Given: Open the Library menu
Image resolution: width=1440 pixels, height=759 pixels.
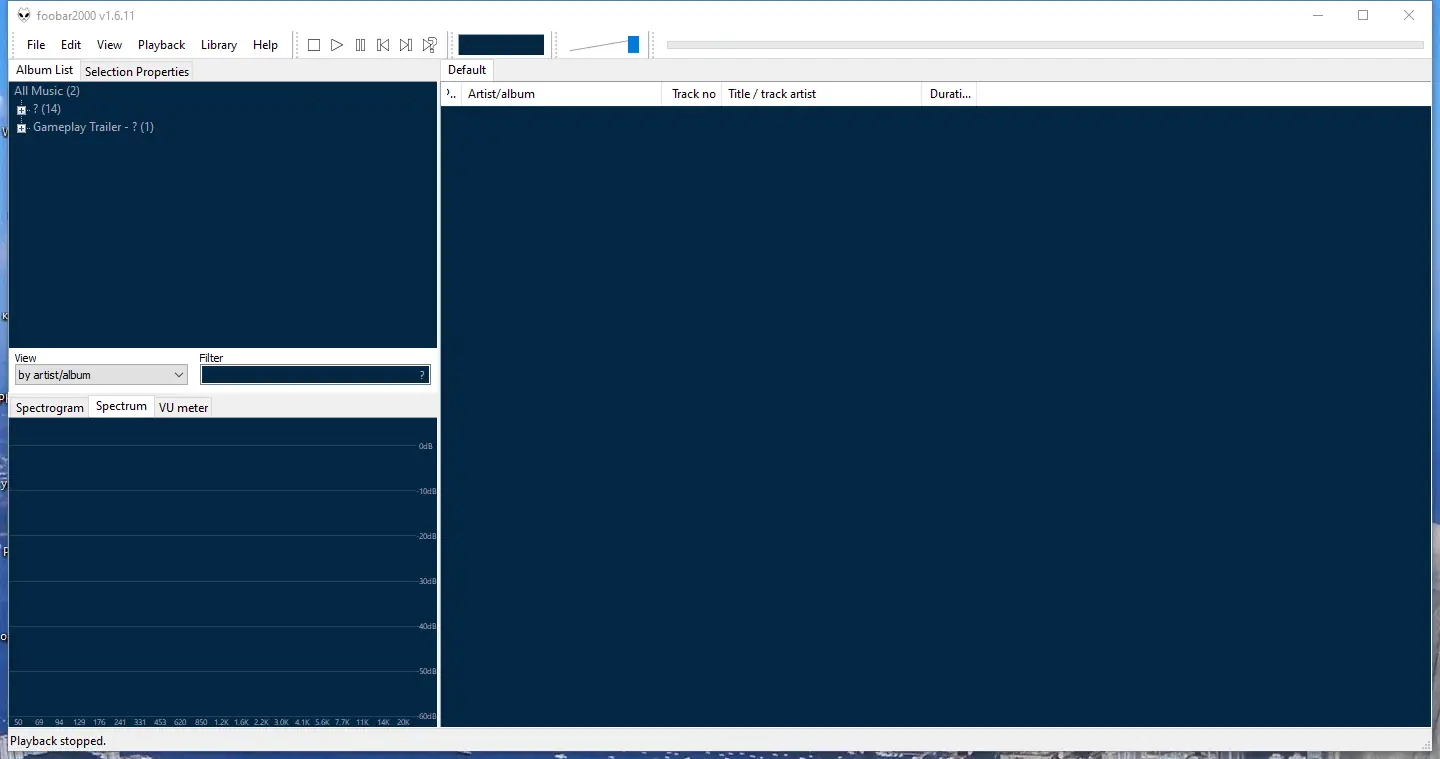Looking at the screenshot, I should tap(219, 45).
